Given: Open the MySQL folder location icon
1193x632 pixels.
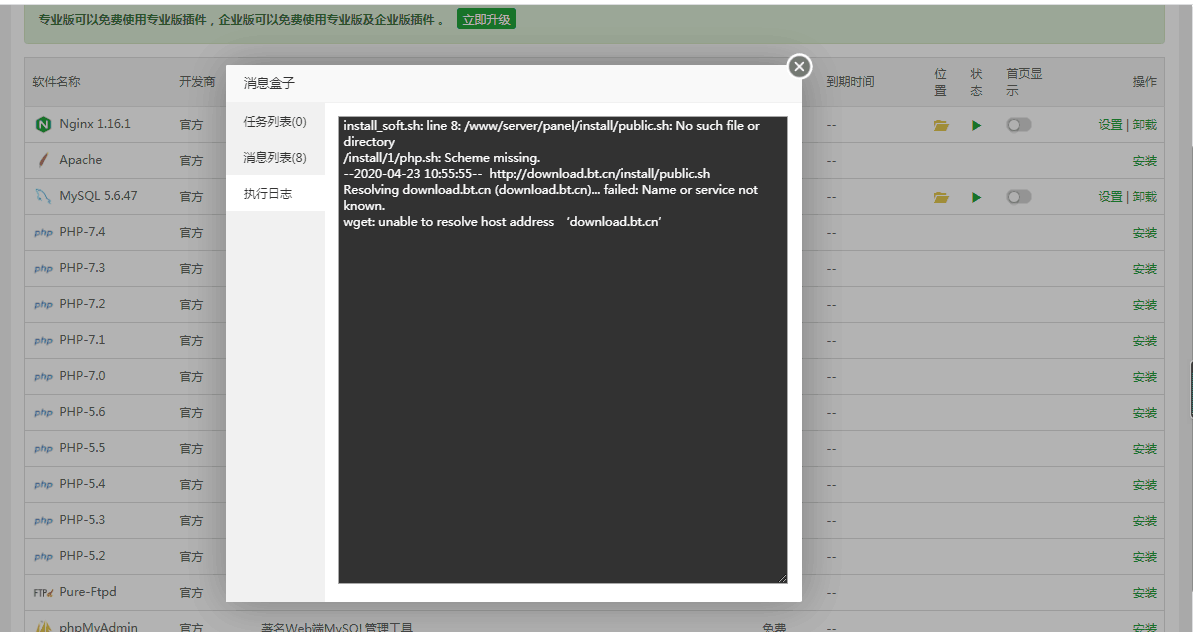Looking at the screenshot, I should click(941, 197).
